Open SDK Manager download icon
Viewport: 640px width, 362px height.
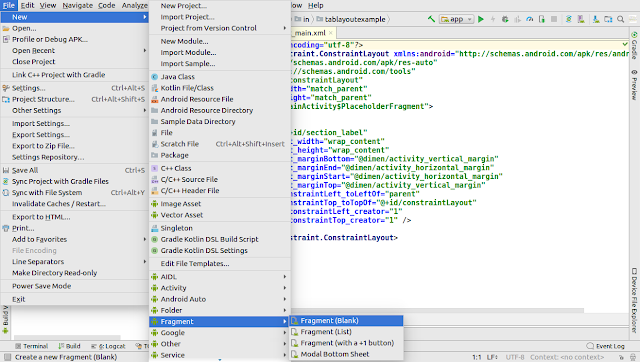pos(596,19)
